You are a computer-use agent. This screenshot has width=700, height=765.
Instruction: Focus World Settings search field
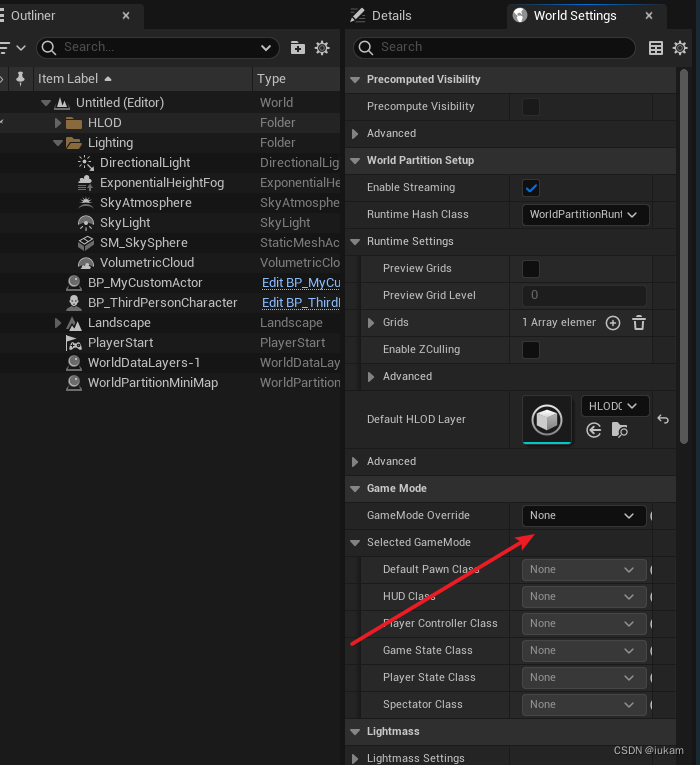[x=494, y=47]
